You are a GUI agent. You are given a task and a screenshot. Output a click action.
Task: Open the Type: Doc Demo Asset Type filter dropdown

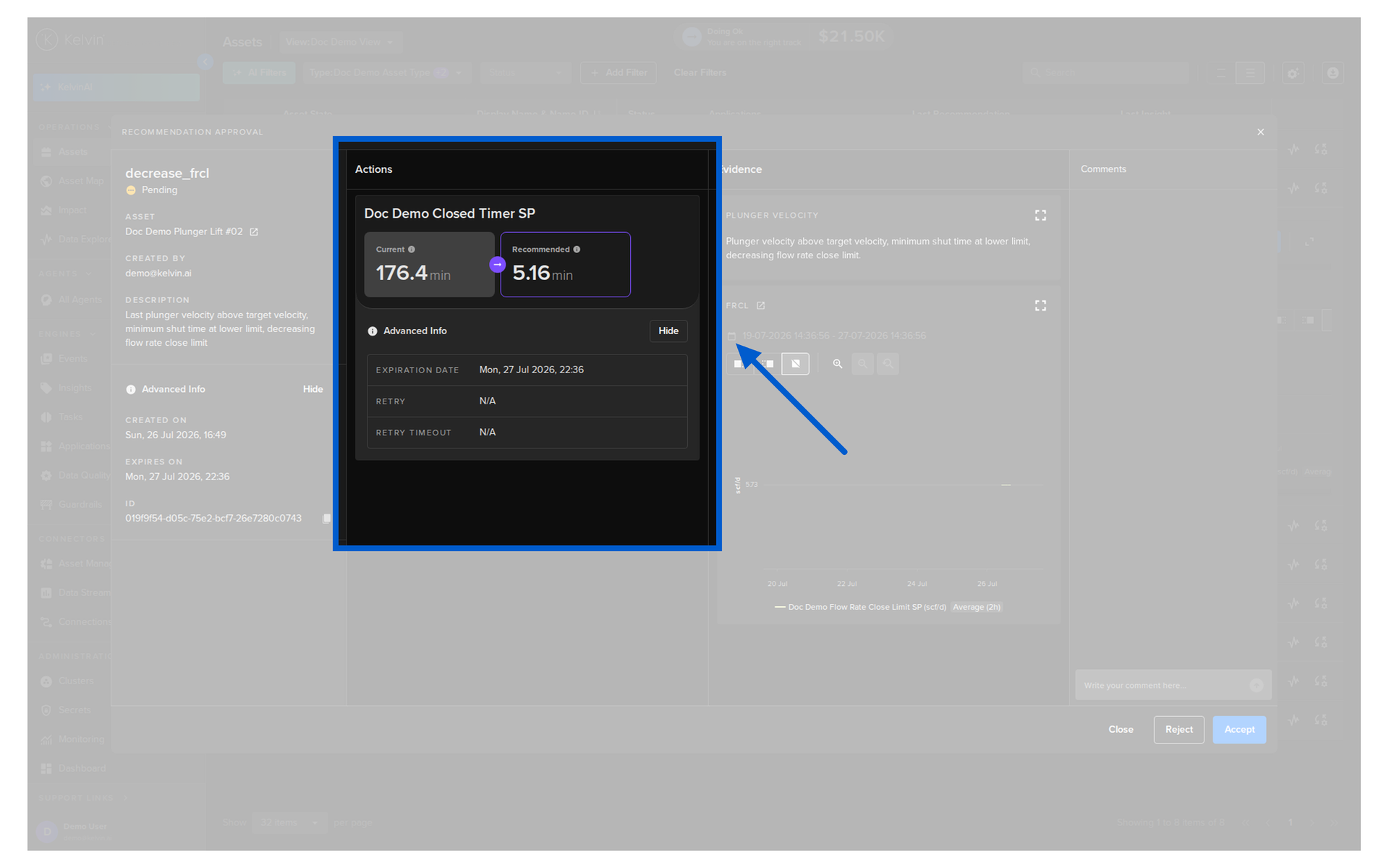pyautogui.click(x=386, y=73)
